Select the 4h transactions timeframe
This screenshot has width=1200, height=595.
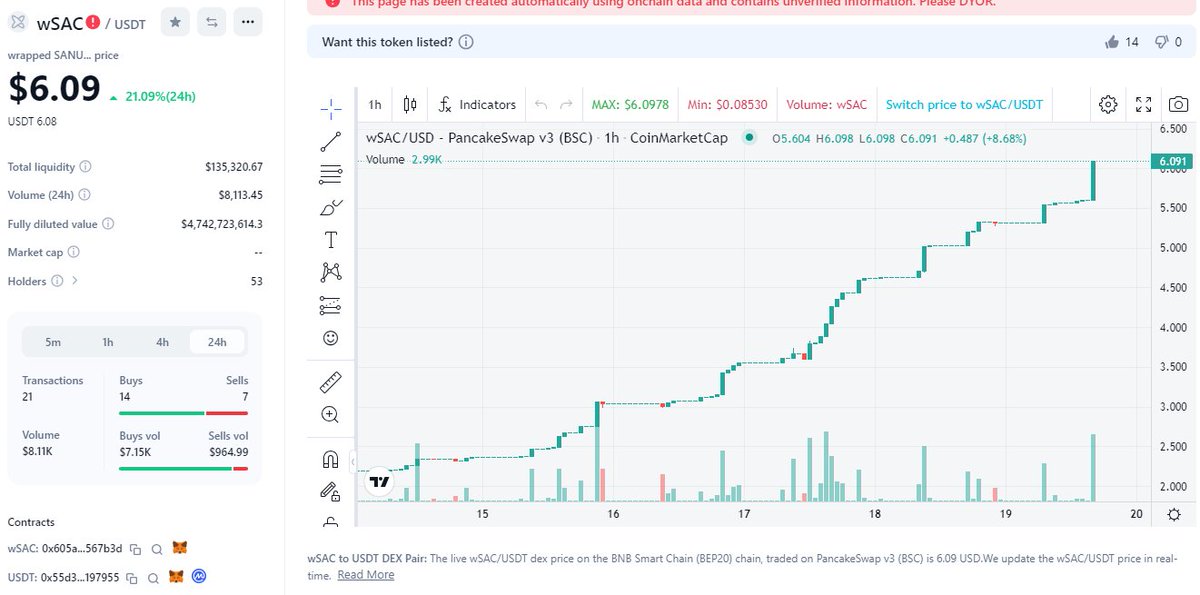click(162, 342)
